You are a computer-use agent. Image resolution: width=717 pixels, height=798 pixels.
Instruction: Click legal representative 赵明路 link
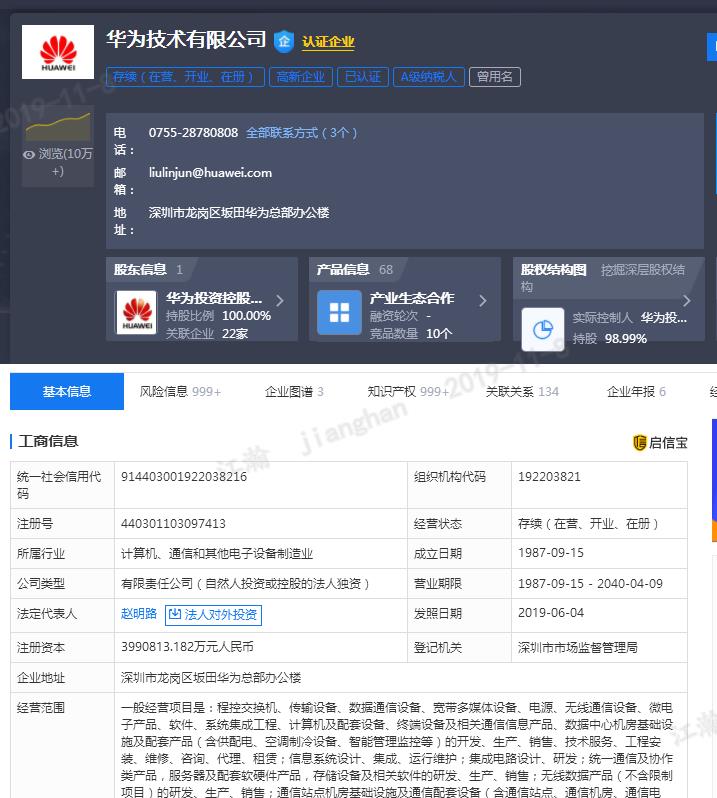[139, 614]
